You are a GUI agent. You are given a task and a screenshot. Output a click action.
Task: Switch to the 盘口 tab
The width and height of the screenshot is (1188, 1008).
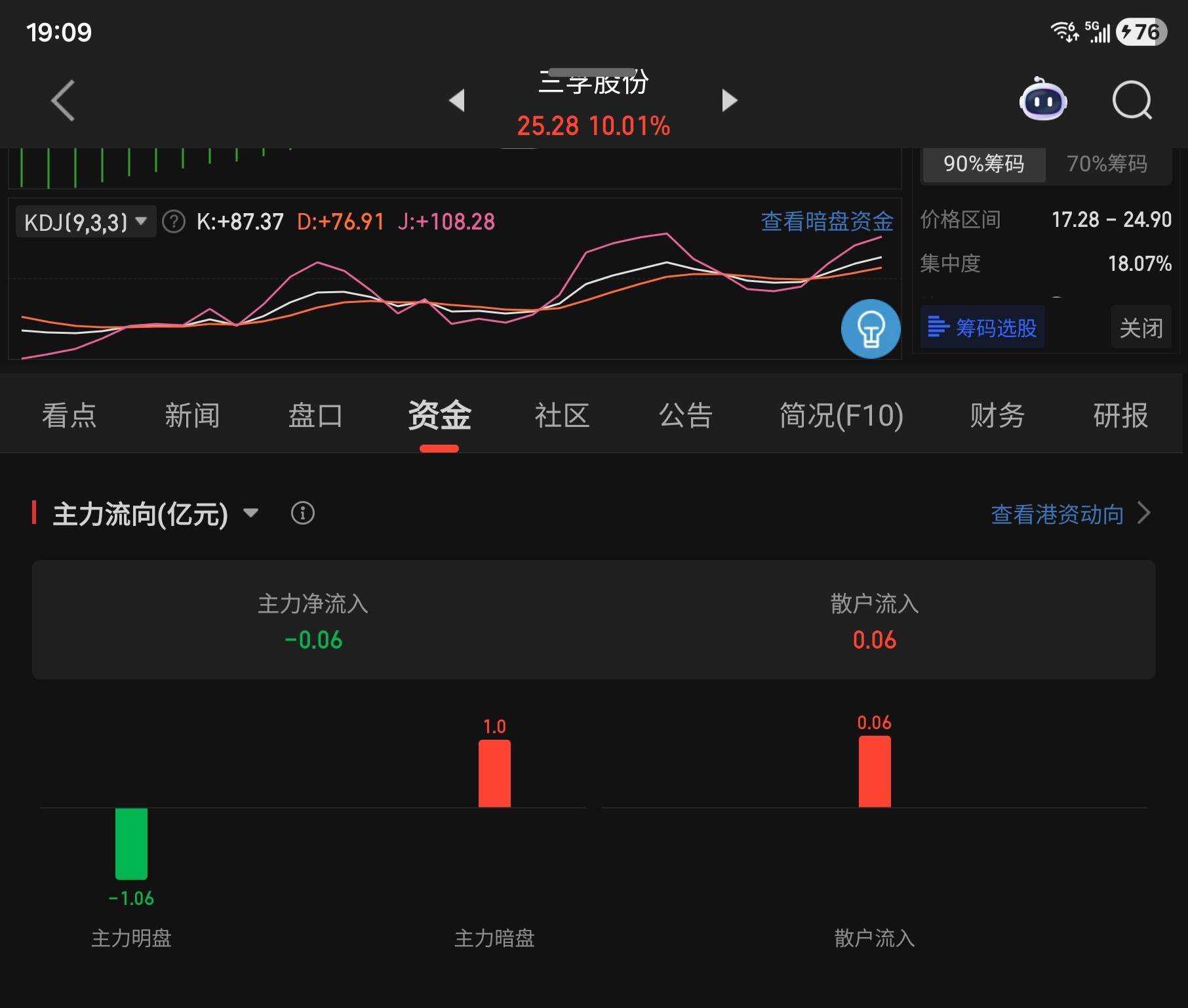[x=315, y=415]
